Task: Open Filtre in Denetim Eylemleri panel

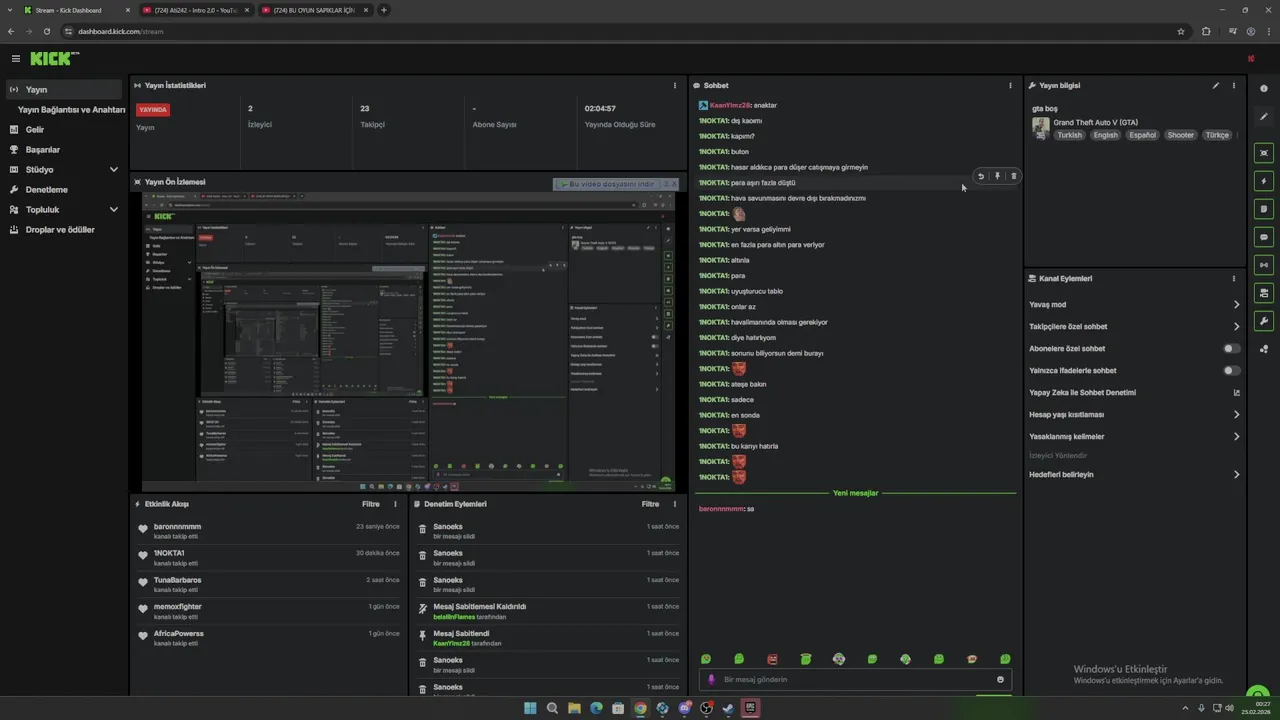Action: pyautogui.click(x=651, y=504)
